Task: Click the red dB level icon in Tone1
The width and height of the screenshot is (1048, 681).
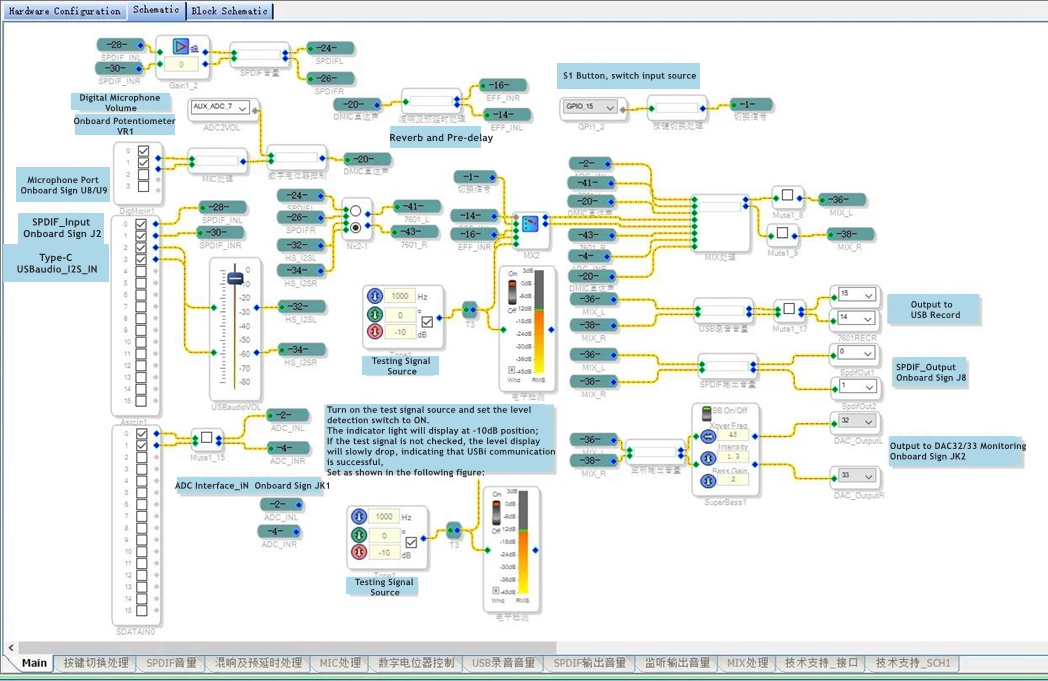Action: pos(374,332)
